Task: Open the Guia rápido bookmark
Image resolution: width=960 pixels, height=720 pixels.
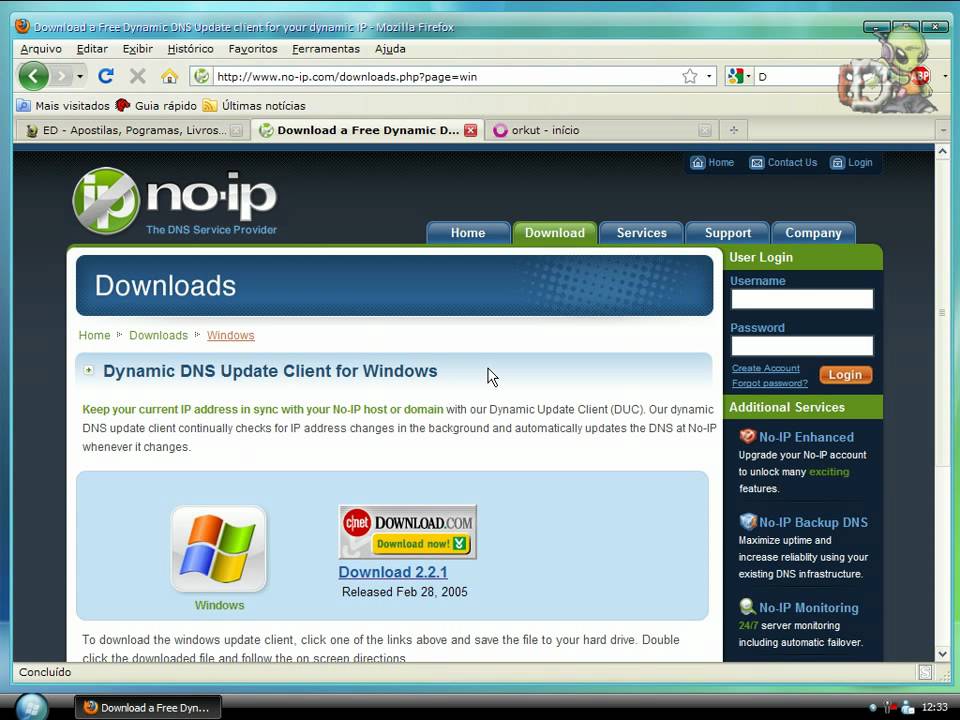Action: point(156,106)
